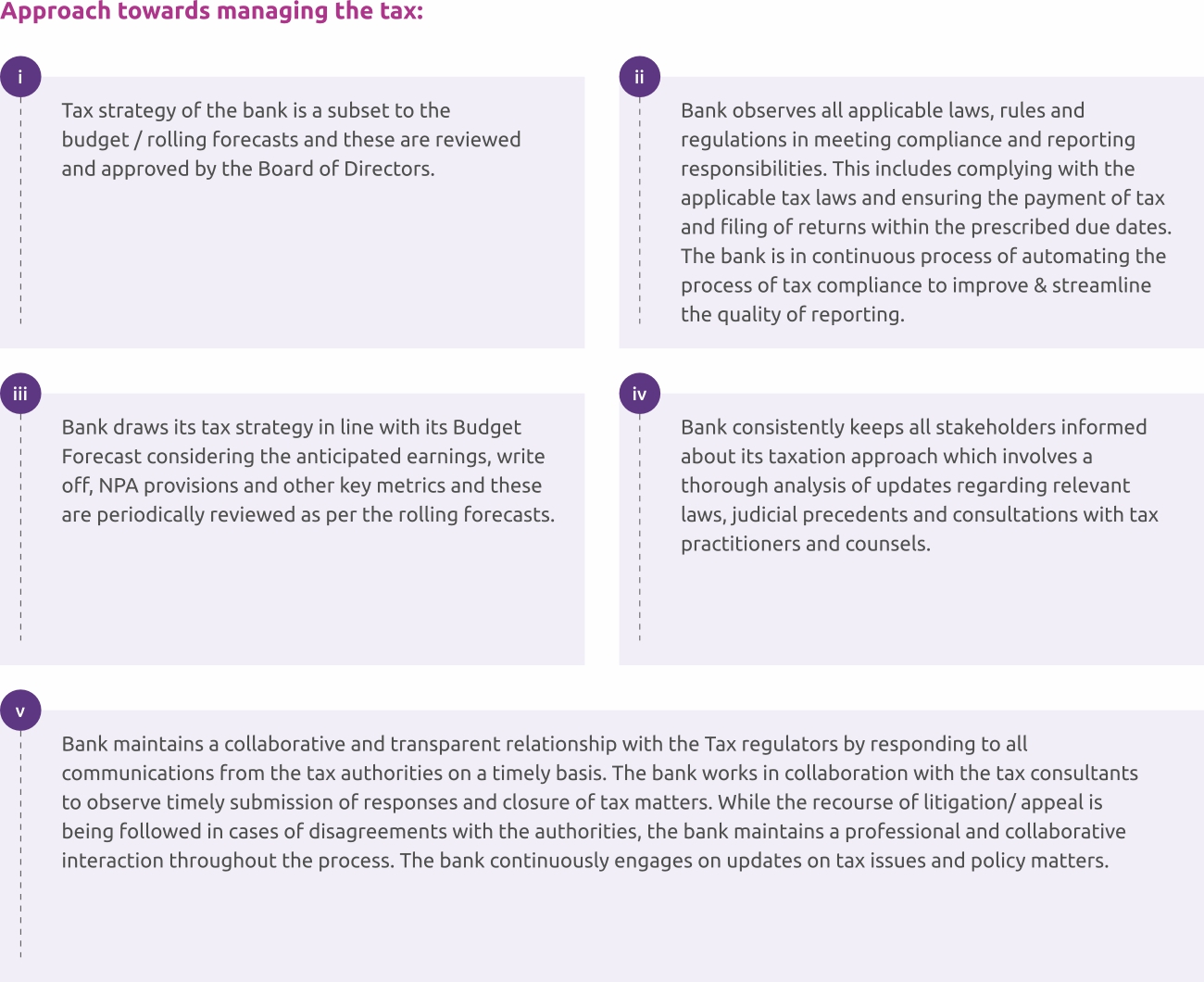Select the "iii" circle badge

coord(20,394)
